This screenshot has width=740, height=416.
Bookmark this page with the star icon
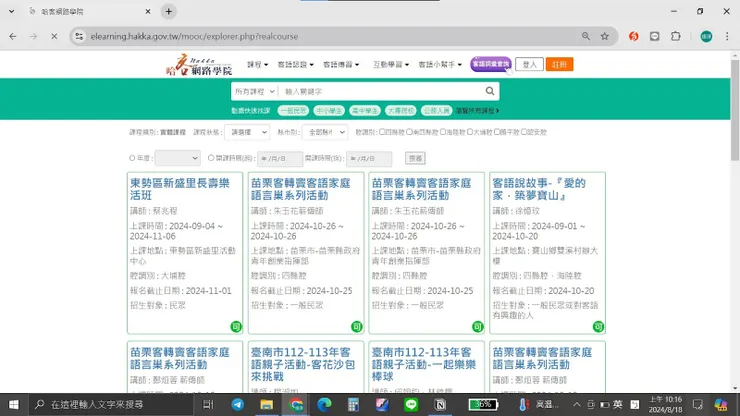click(x=605, y=36)
